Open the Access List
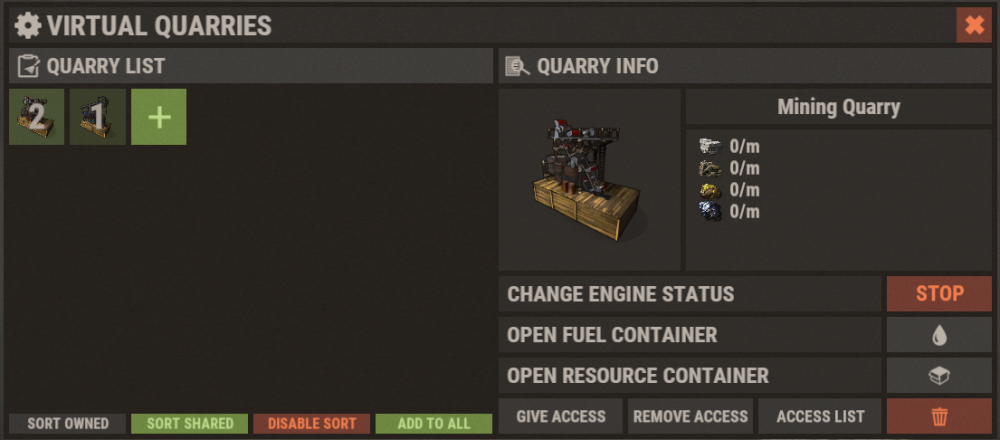The height and width of the screenshot is (440, 1000). pos(820,416)
